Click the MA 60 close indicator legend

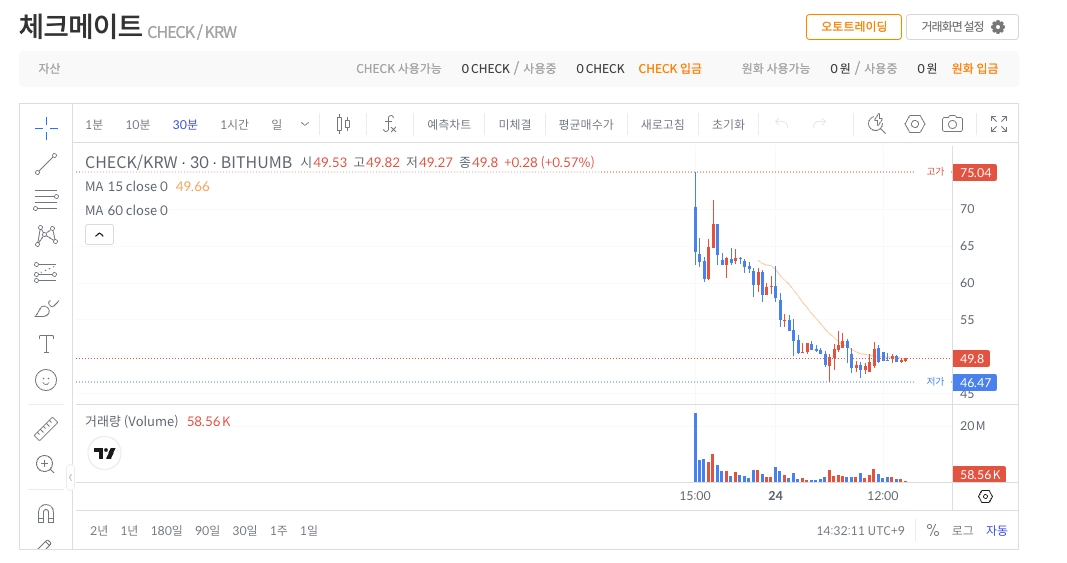[x=127, y=210]
